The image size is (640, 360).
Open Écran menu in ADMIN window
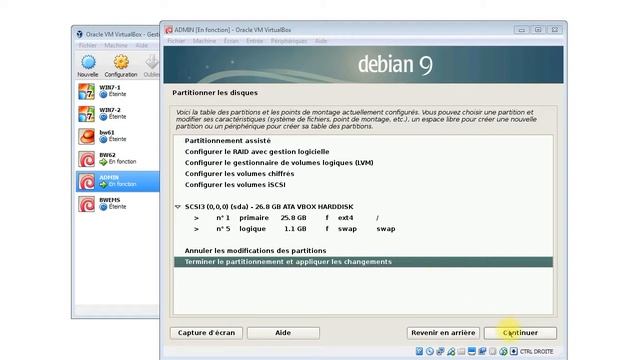(231, 41)
